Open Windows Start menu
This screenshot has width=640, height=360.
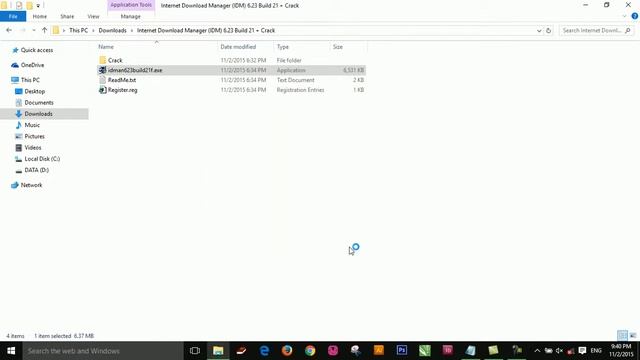click(x=11, y=351)
